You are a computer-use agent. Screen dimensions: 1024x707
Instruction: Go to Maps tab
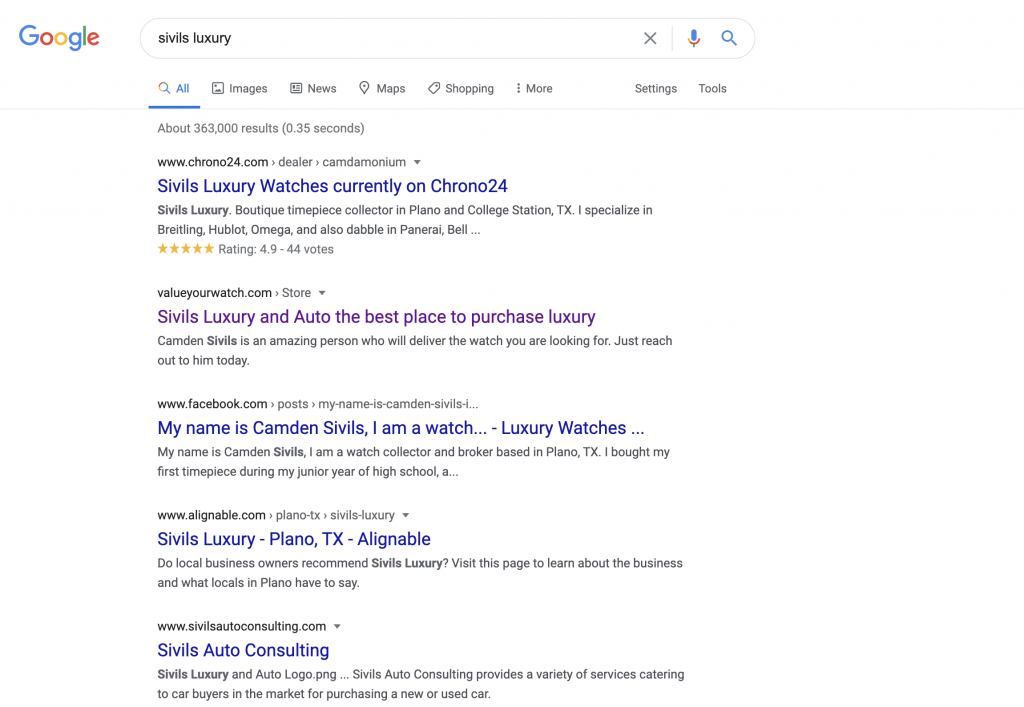(382, 89)
